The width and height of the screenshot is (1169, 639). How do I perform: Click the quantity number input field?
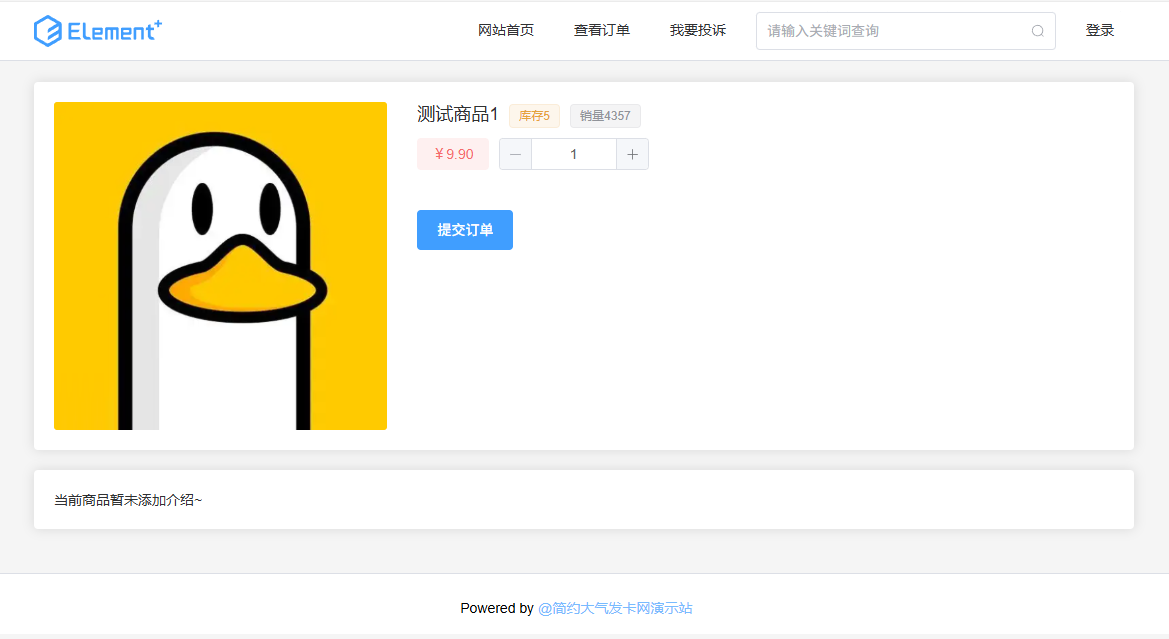573,154
